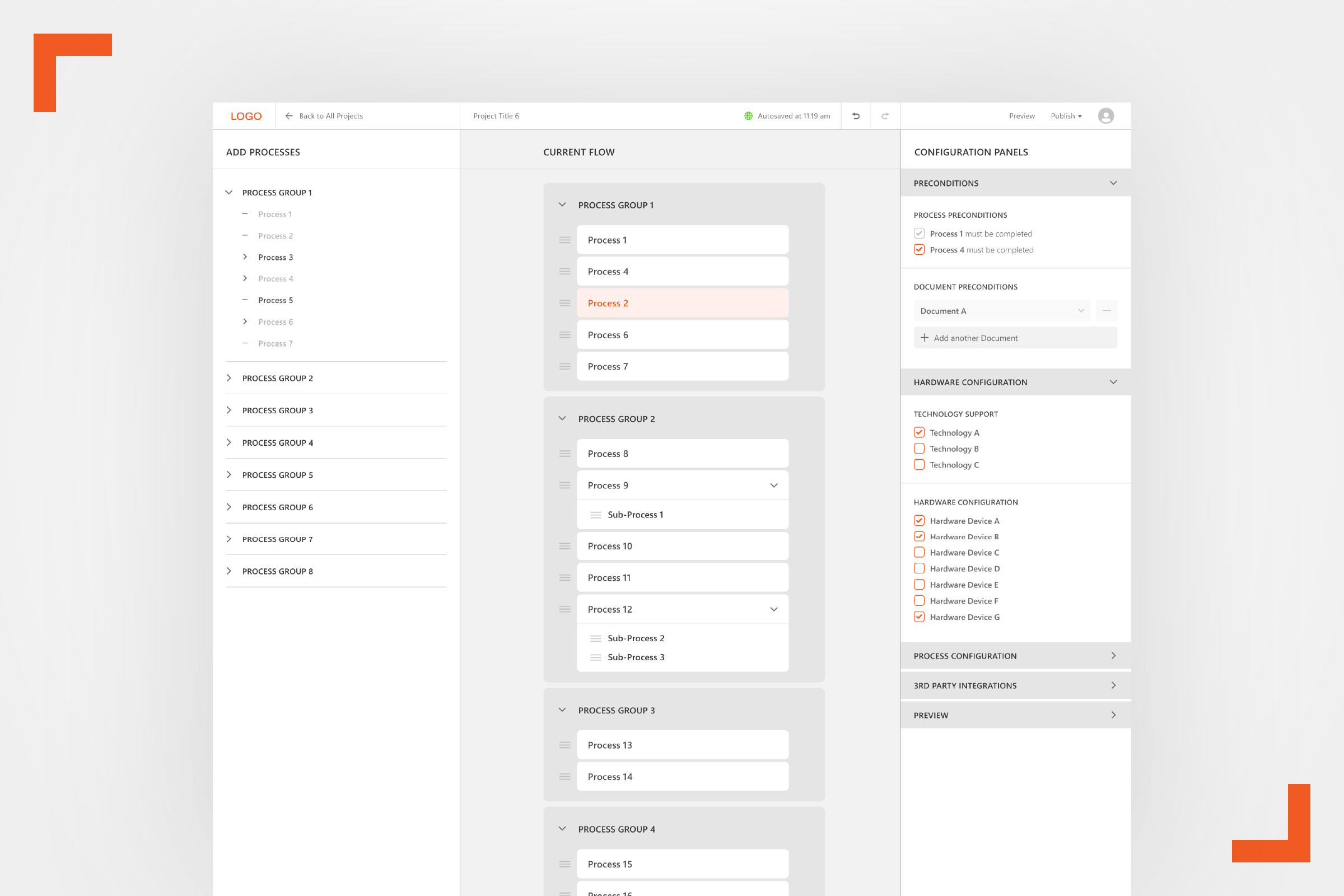
Task: Collapse Process 9 with its chevron
Action: tap(774, 486)
